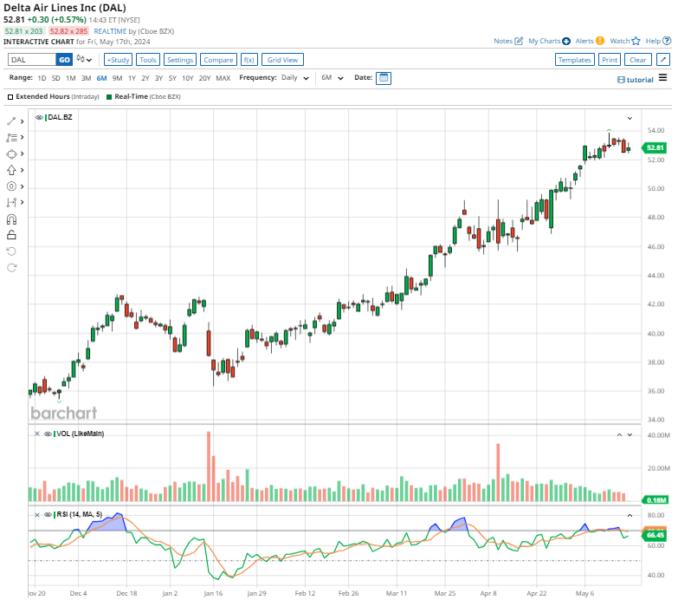Screen dimensions: 678x600
Task: Toggle the Extended Hours checkbox
Action: [x=10, y=97]
